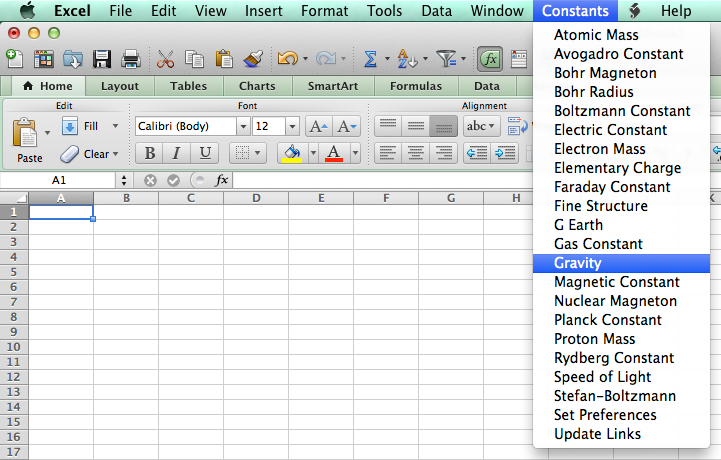The width and height of the screenshot is (721, 460).
Task: Click the decrease indent icon
Action: point(477,153)
